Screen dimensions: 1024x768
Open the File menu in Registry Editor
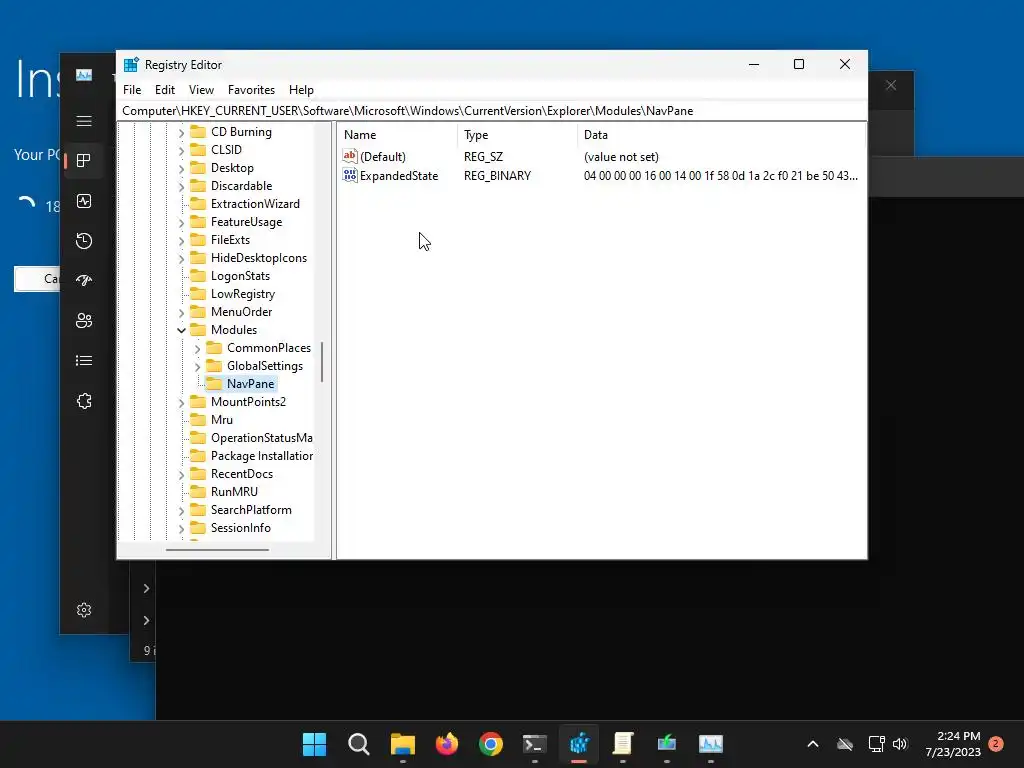(x=132, y=90)
